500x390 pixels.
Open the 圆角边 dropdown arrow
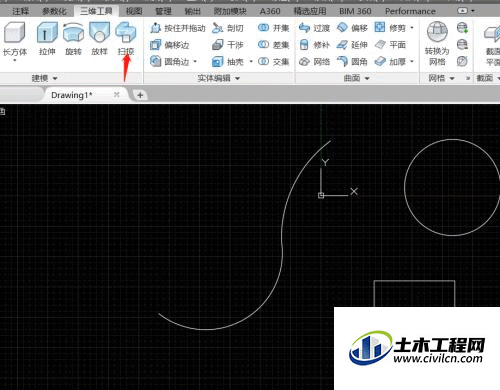[195, 61]
